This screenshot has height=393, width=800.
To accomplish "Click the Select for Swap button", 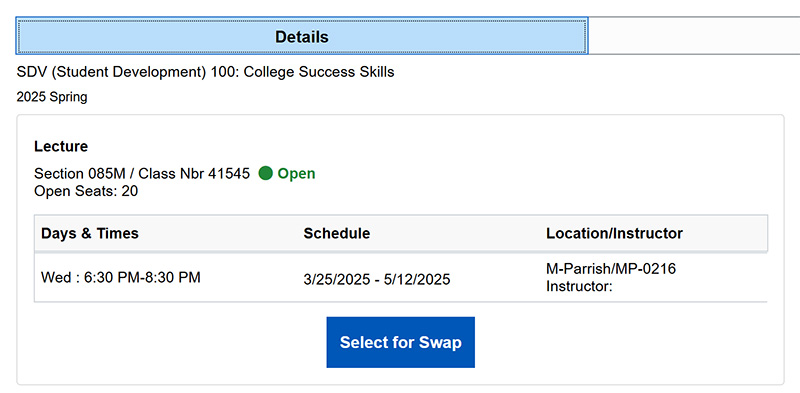I will point(401,342).
